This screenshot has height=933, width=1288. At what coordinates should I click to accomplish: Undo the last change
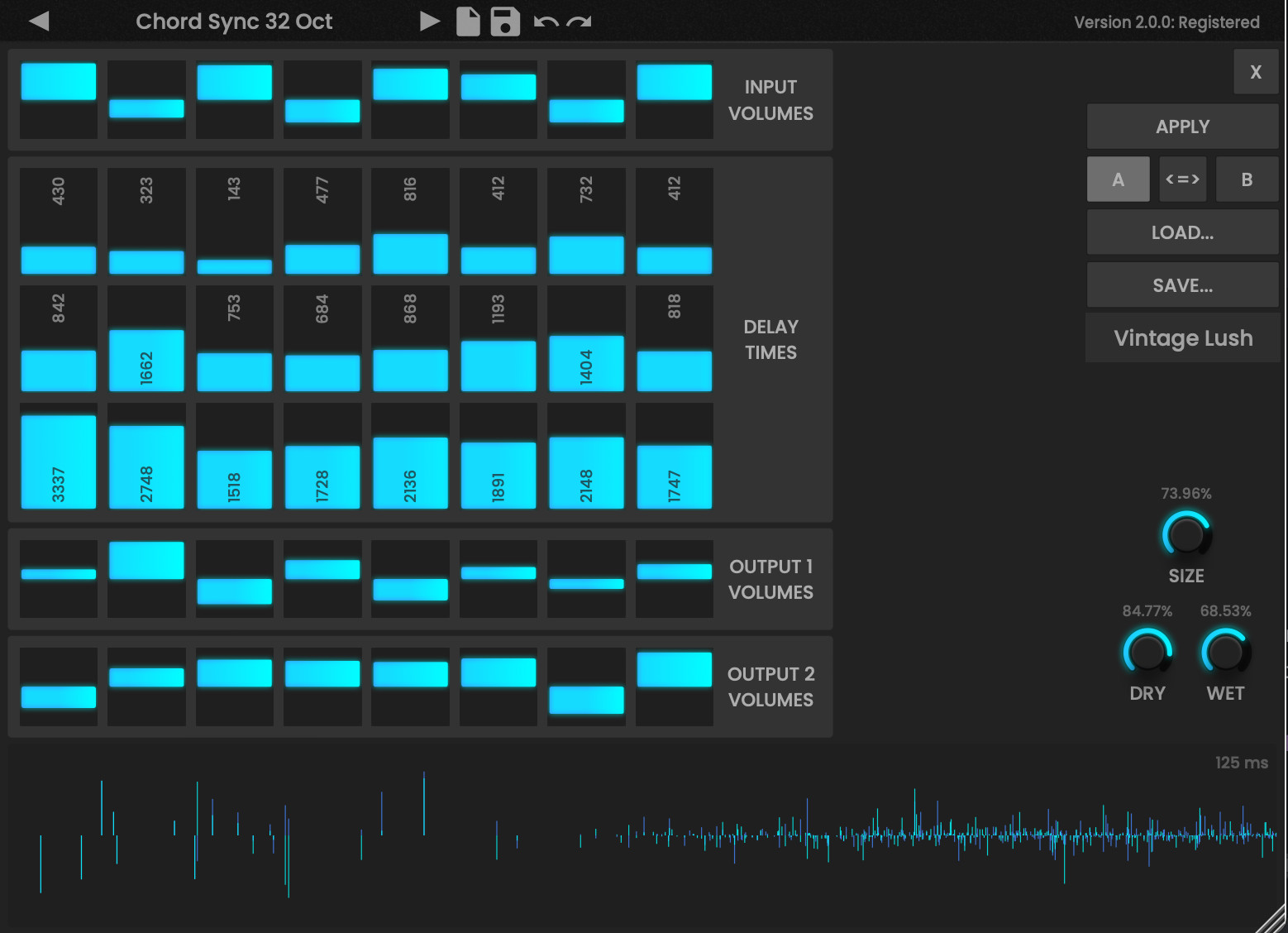tap(546, 22)
